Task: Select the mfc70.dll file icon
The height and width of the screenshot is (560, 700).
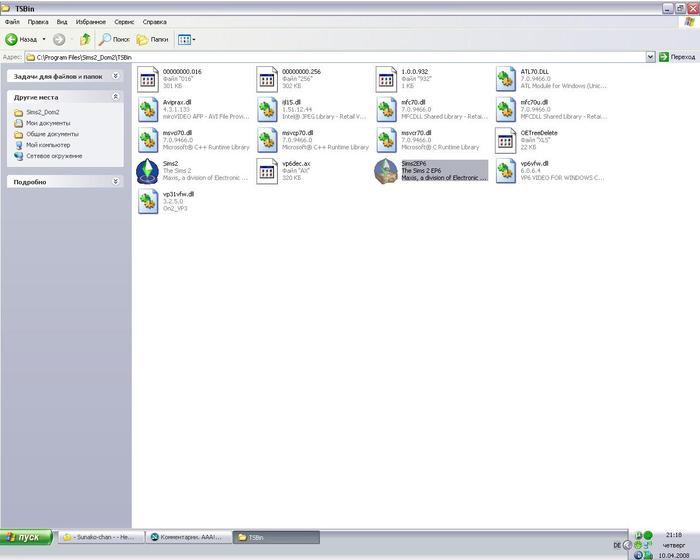Action: click(x=386, y=110)
